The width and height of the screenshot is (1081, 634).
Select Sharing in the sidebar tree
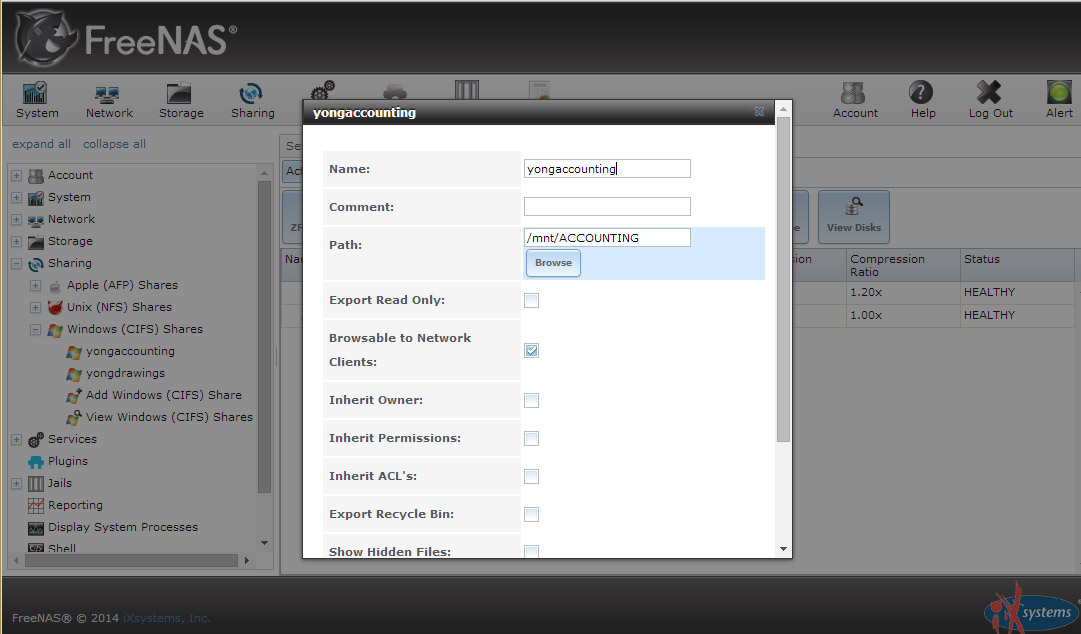[x=69, y=263]
